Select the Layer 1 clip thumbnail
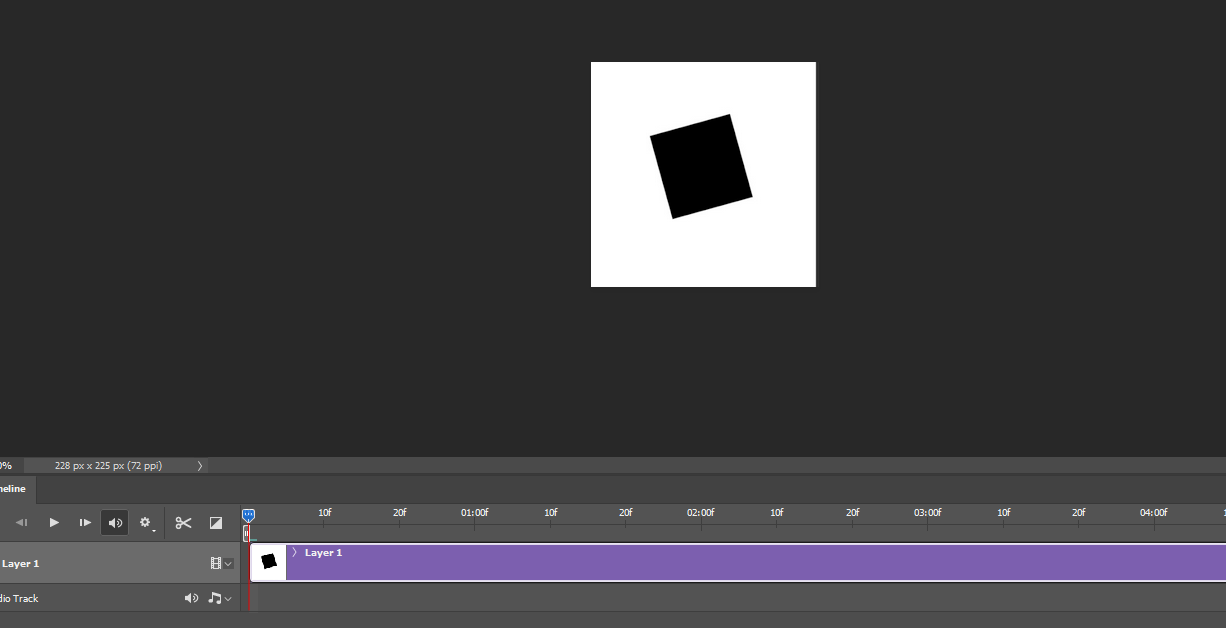This screenshot has height=628, width=1226. [x=268, y=562]
